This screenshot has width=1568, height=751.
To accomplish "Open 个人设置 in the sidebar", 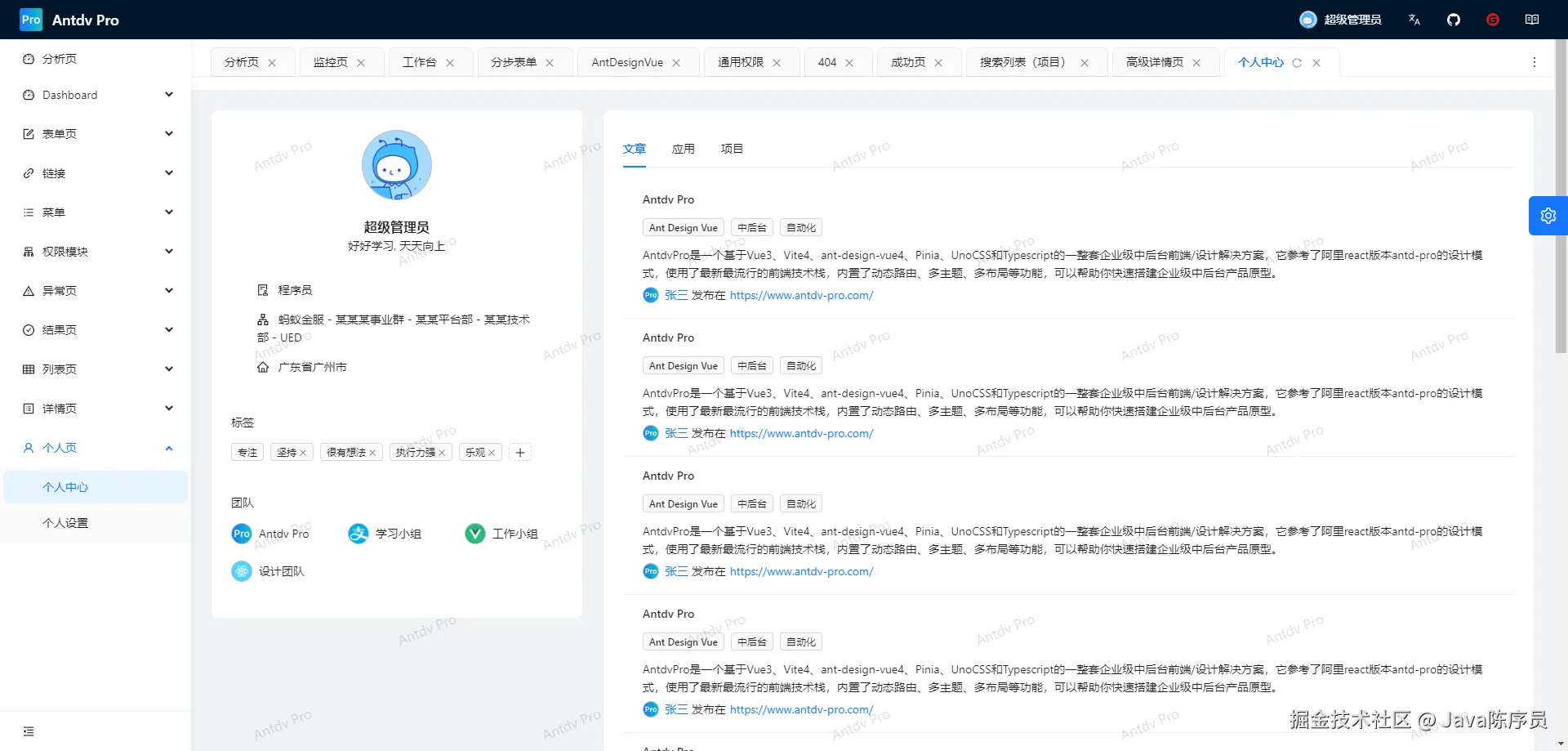I will tap(96, 523).
